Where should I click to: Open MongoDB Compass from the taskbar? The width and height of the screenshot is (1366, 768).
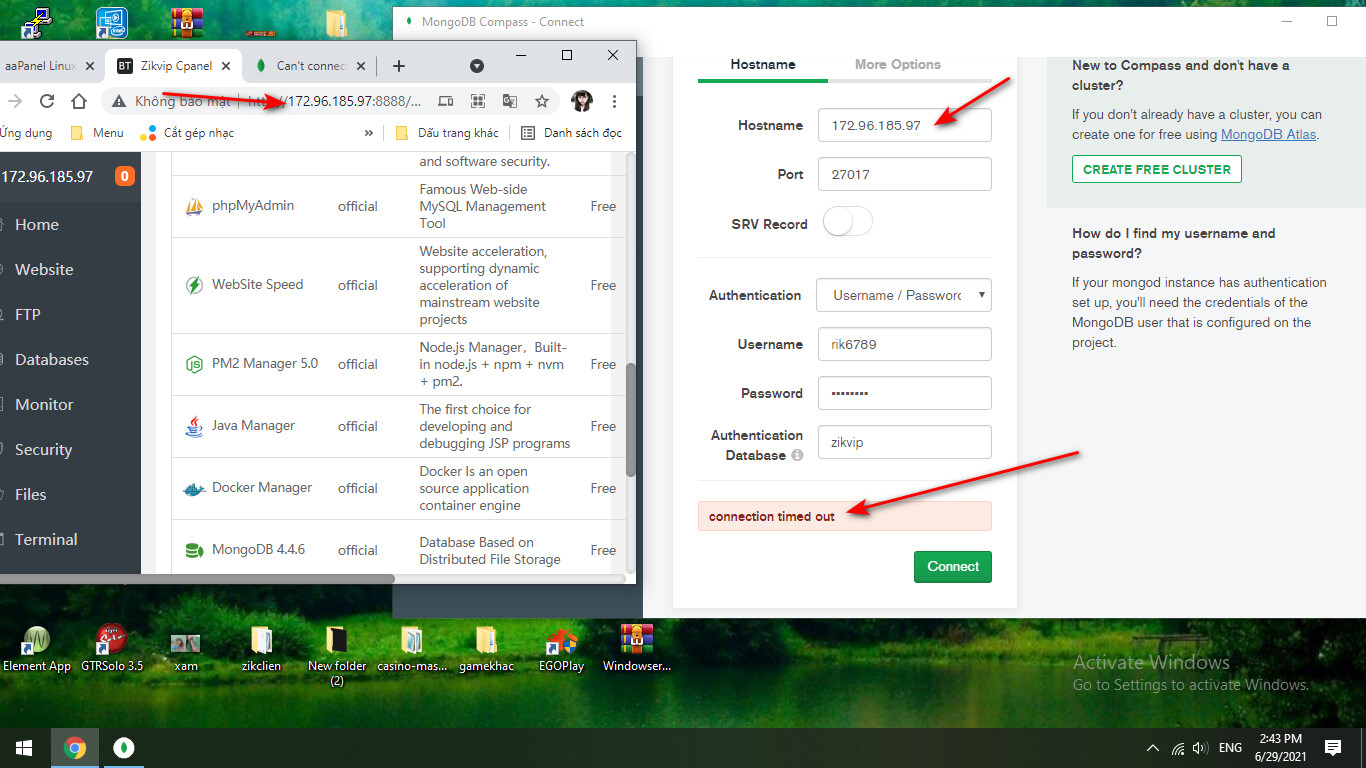[124, 747]
